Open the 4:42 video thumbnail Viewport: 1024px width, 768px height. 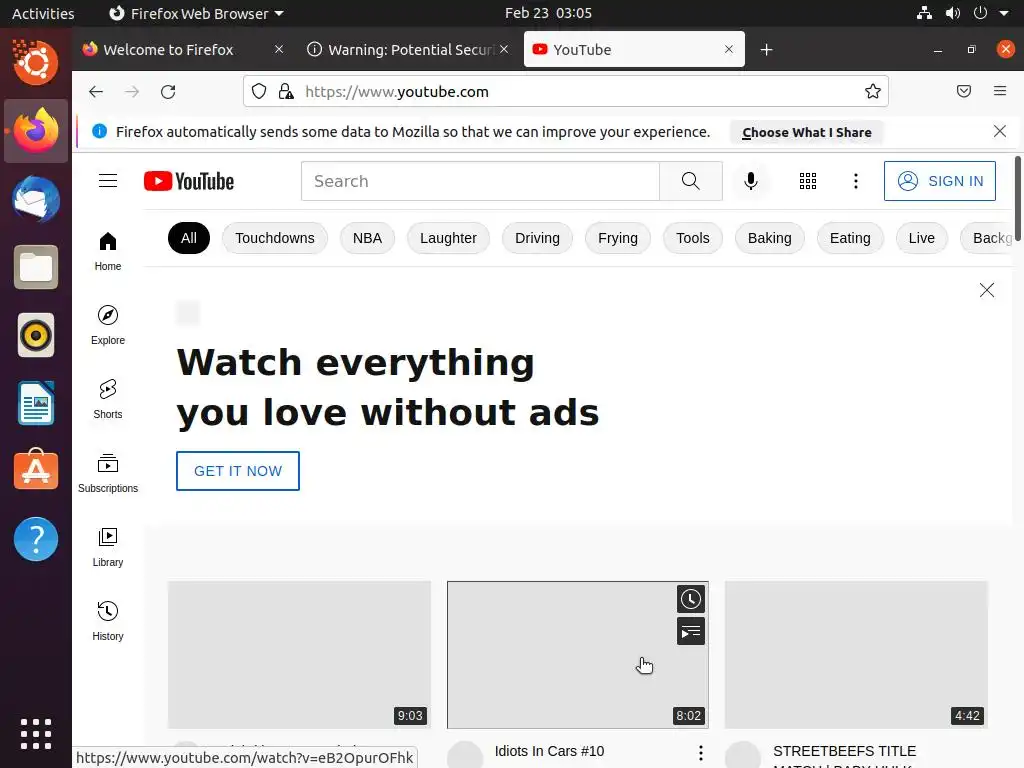coord(856,654)
